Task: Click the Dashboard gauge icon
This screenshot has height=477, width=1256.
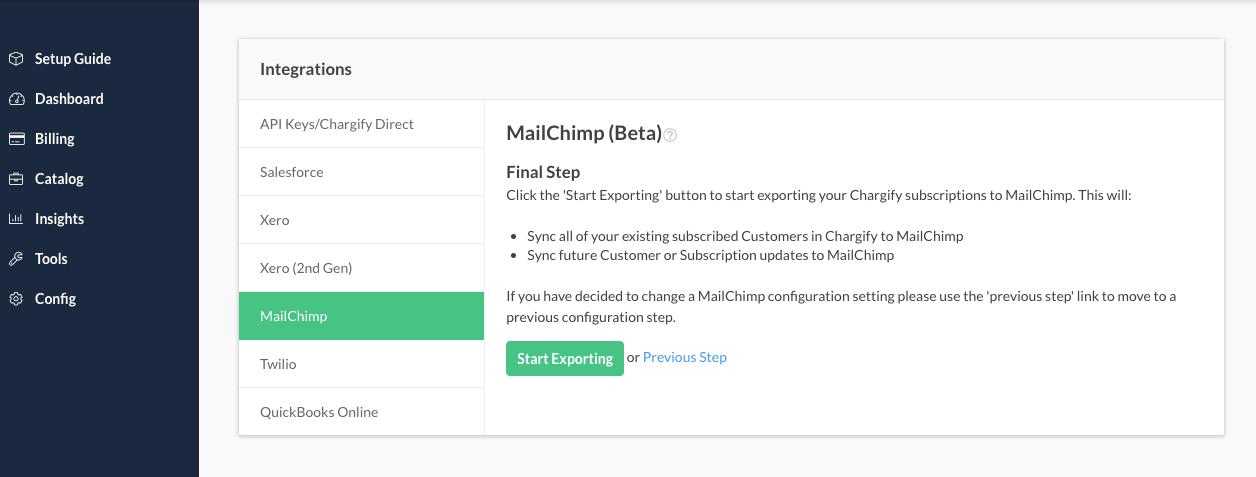Action: point(16,99)
